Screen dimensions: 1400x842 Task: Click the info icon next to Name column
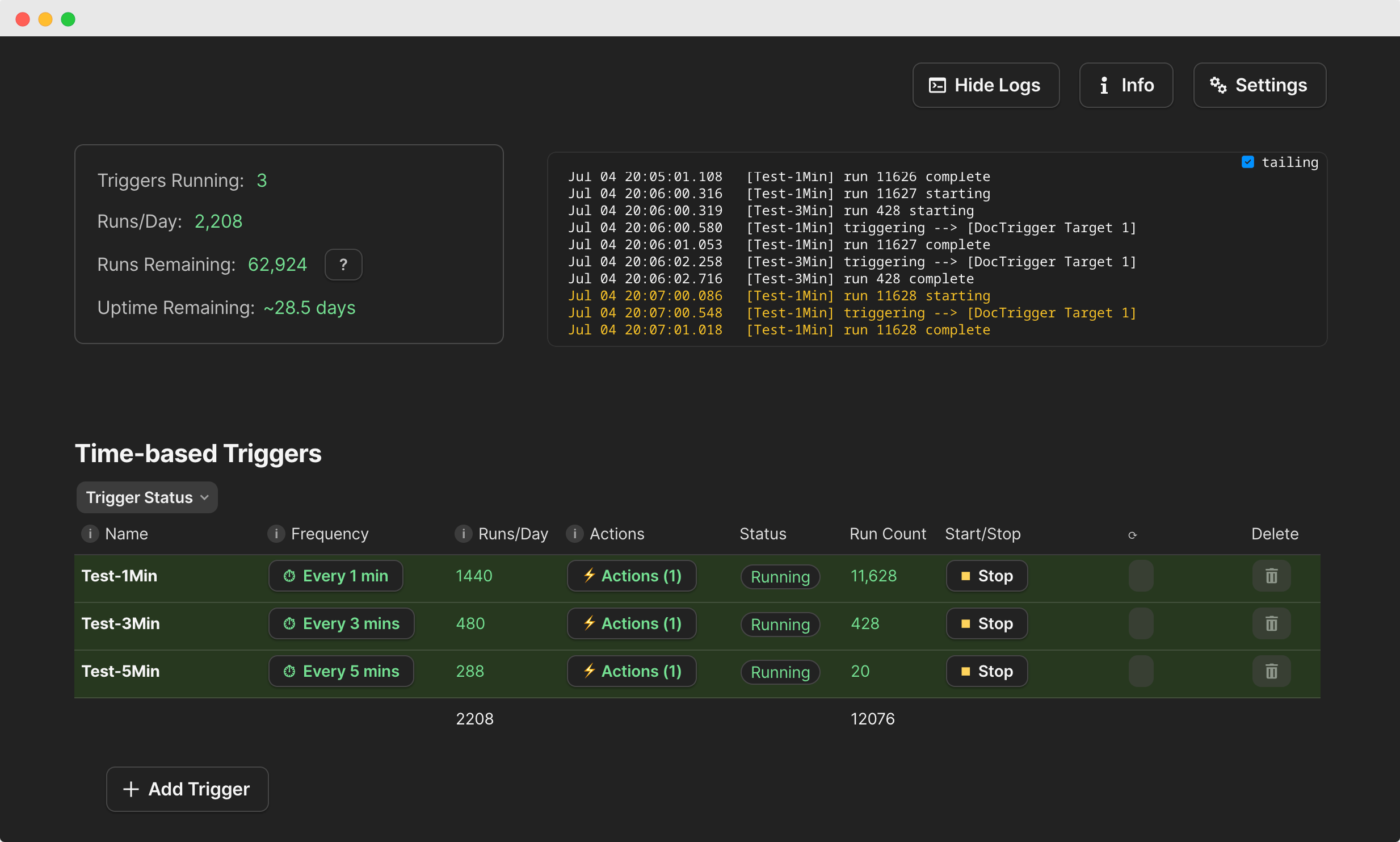coord(90,534)
